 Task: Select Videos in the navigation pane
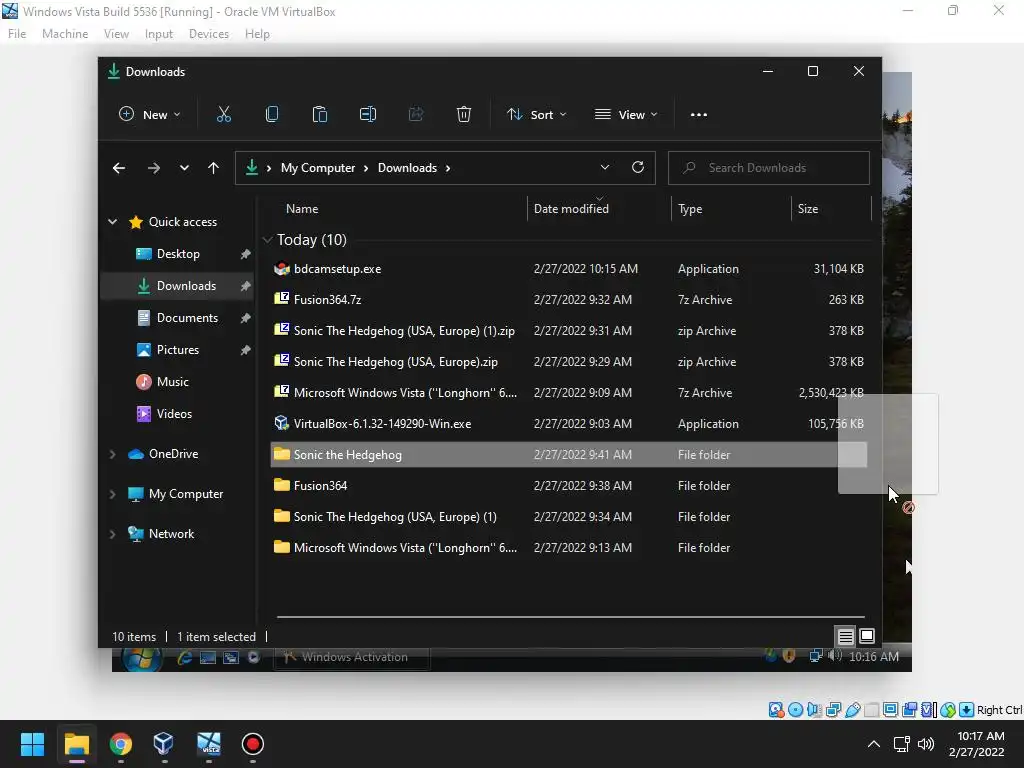174,414
